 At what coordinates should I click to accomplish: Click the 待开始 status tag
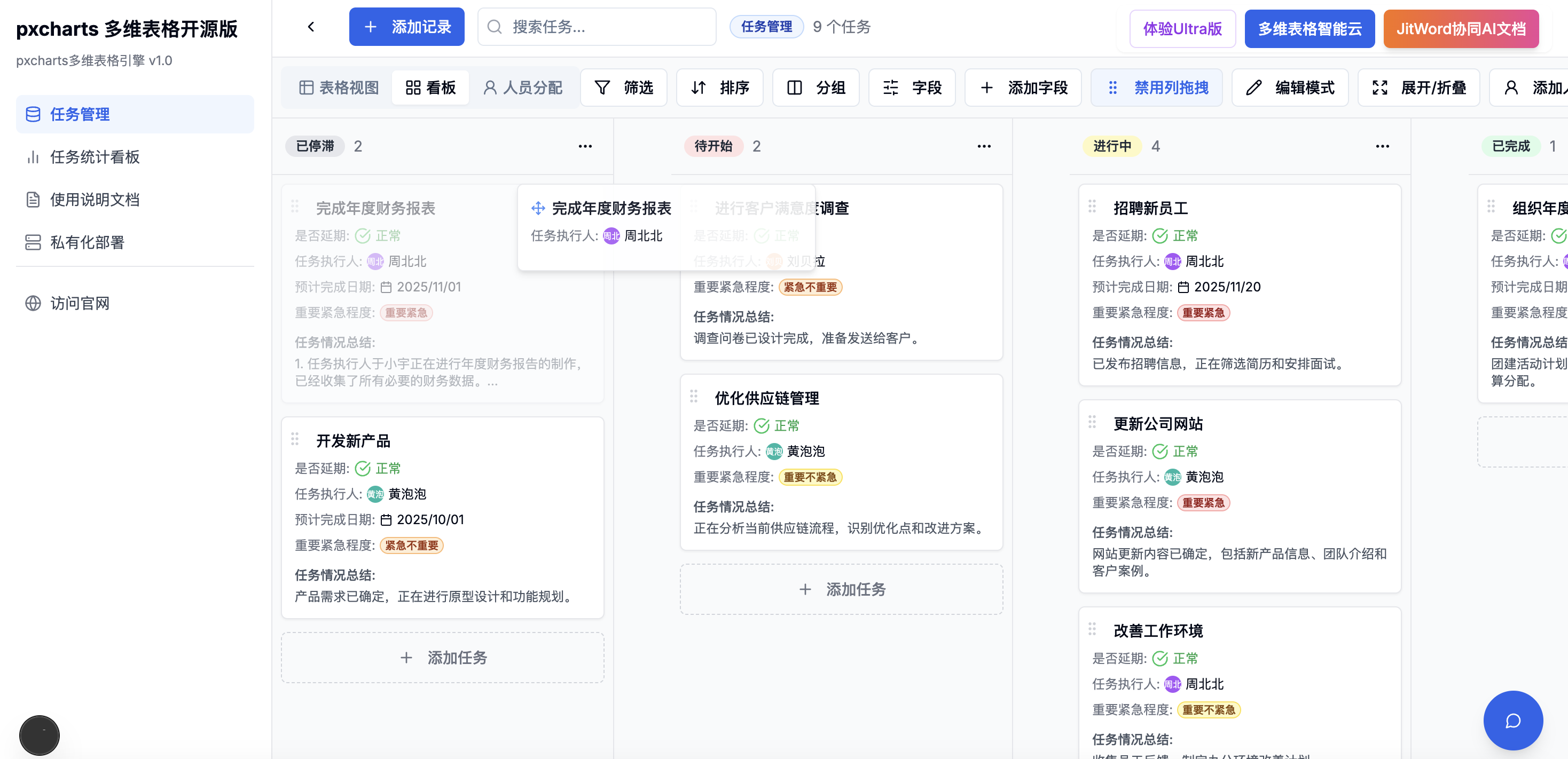[x=714, y=146]
